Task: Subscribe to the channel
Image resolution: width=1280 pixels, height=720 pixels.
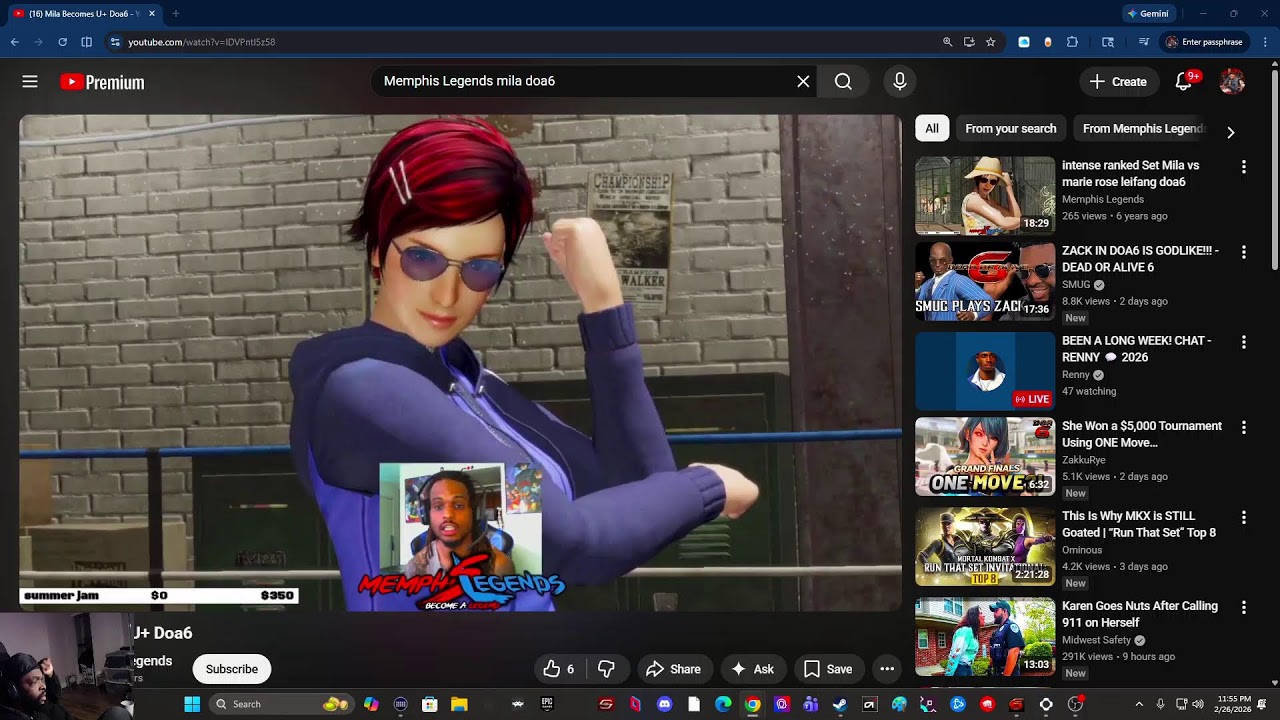Action: click(x=232, y=669)
